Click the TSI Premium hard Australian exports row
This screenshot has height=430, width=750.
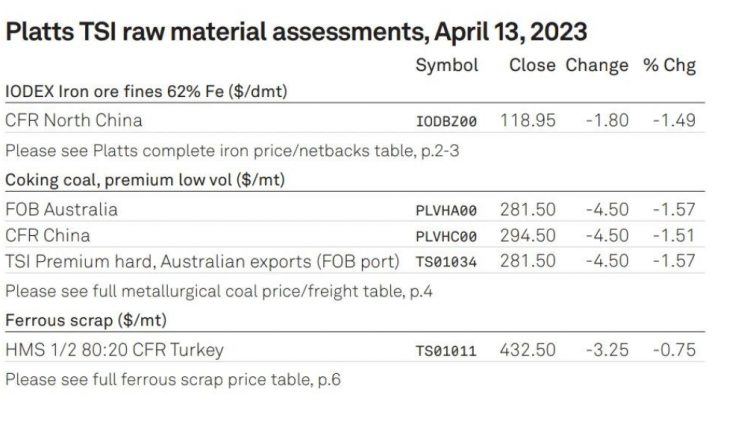click(x=354, y=261)
